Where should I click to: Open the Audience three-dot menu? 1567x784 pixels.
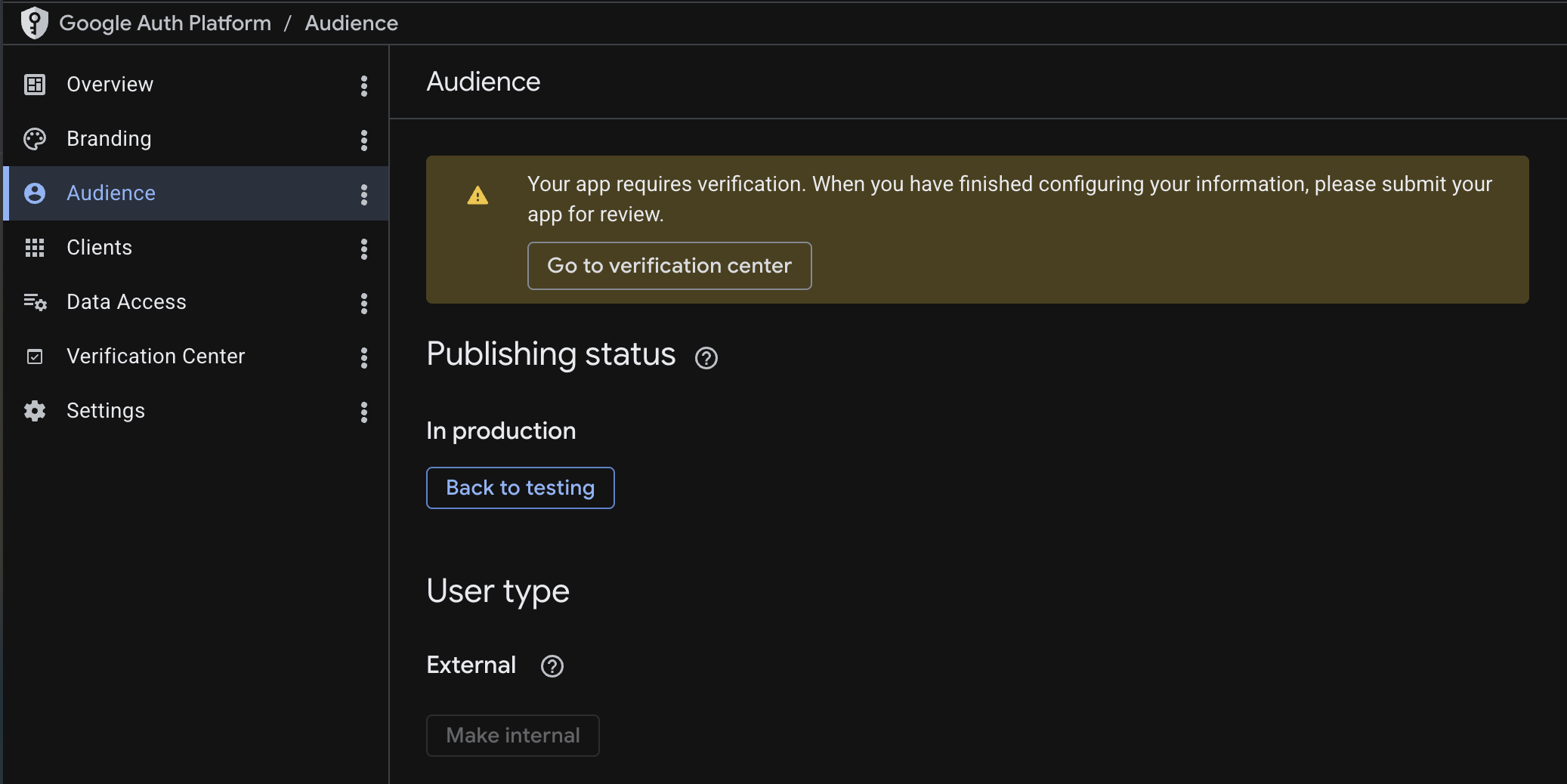pyautogui.click(x=364, y=194)
